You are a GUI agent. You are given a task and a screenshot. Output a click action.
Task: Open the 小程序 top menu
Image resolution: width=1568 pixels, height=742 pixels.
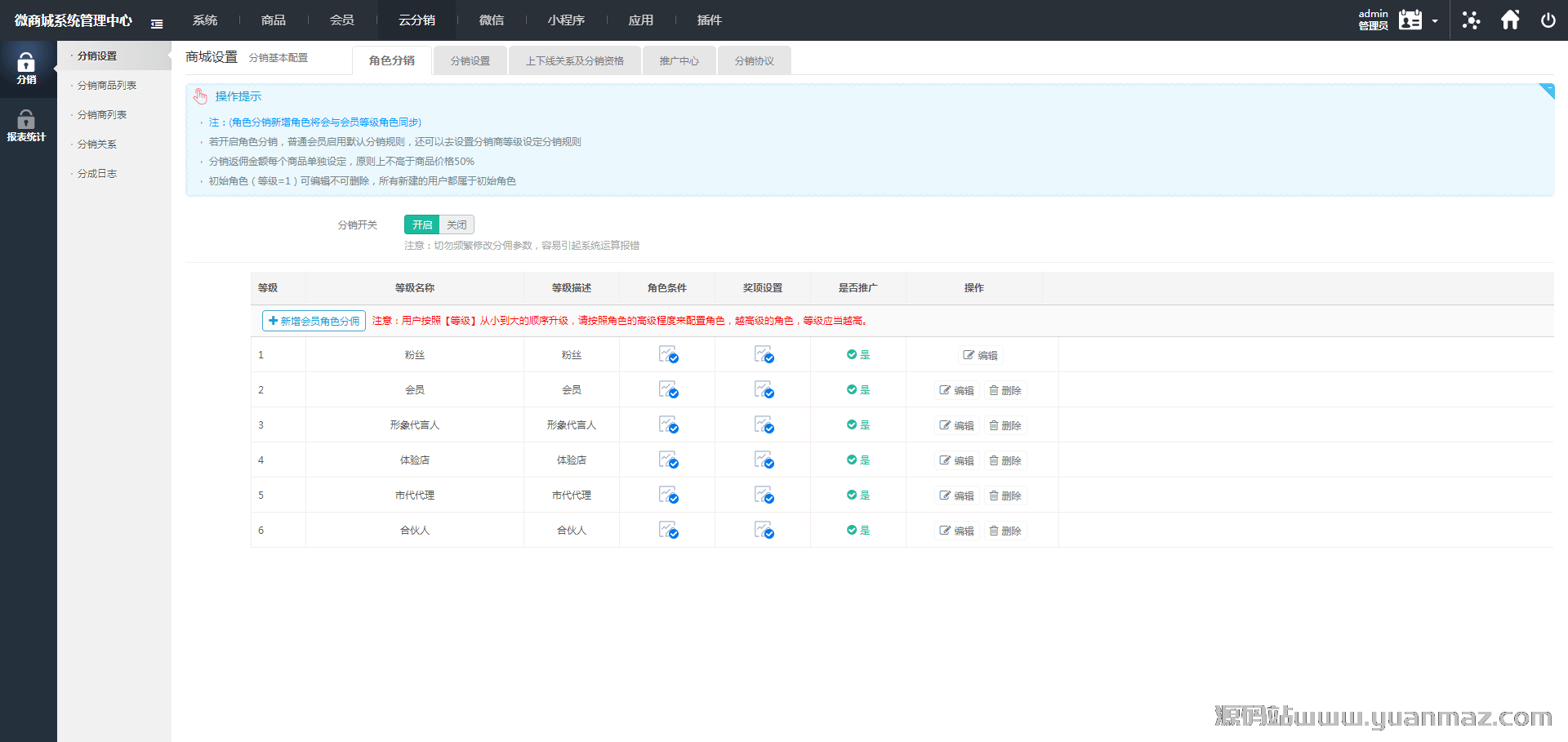pos(566,20)
